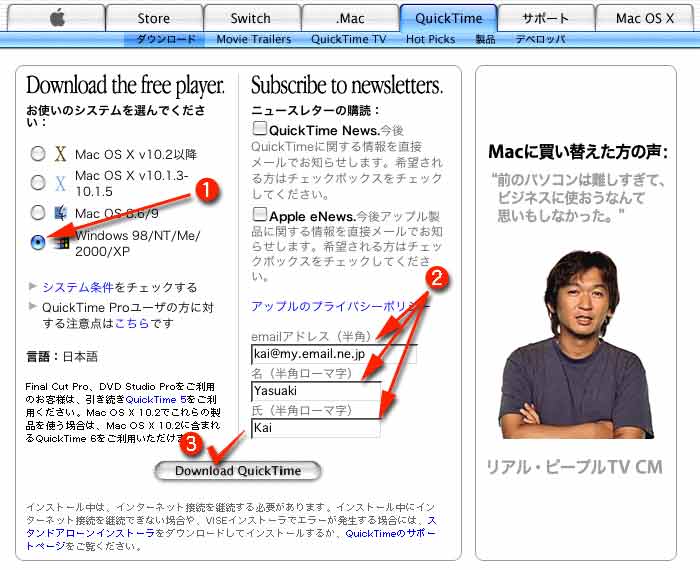Open the Store tab

(x=154, y=18)
